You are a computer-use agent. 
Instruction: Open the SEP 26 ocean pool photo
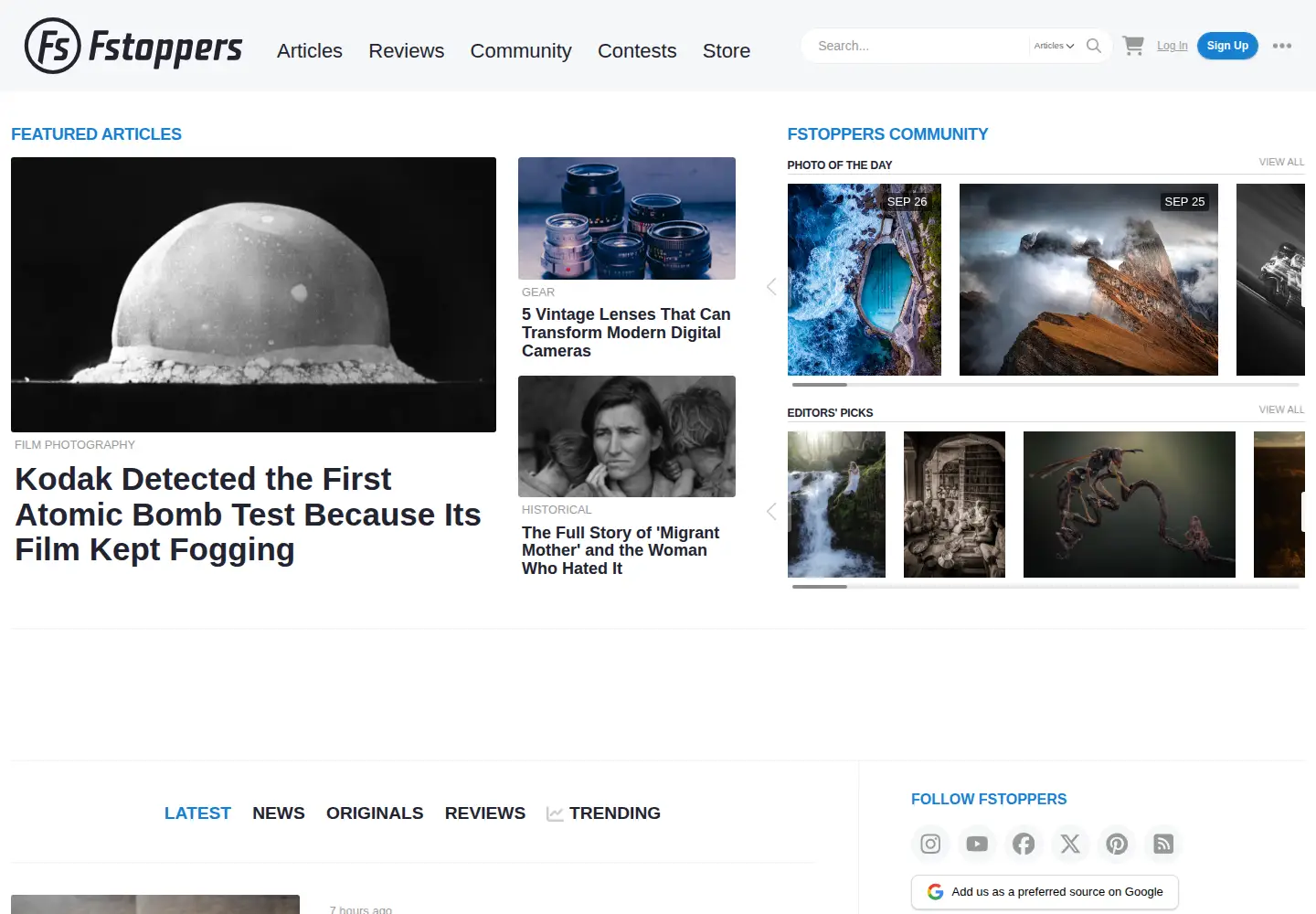865,280
